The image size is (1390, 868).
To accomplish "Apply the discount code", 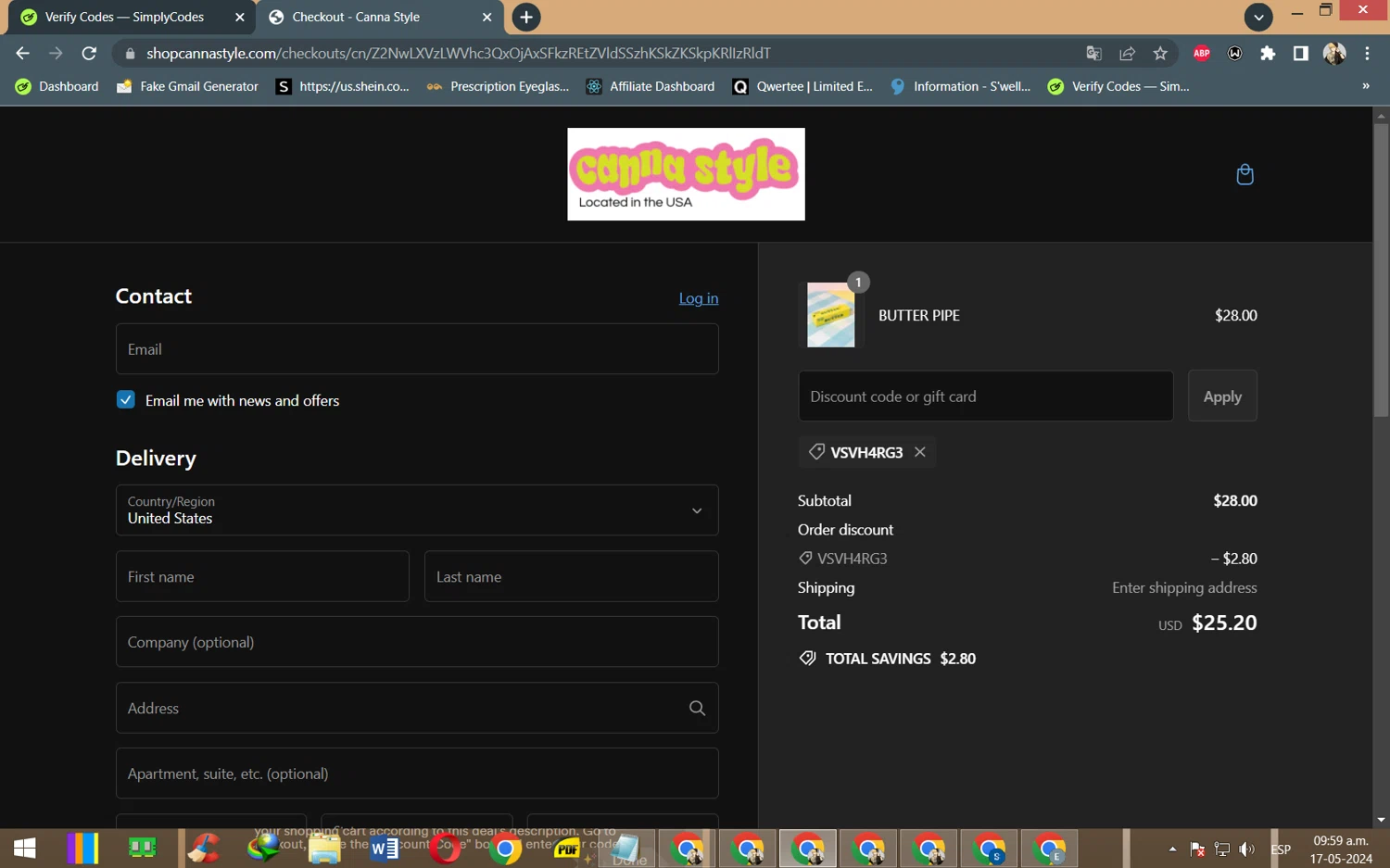I will coord(1222,396).
